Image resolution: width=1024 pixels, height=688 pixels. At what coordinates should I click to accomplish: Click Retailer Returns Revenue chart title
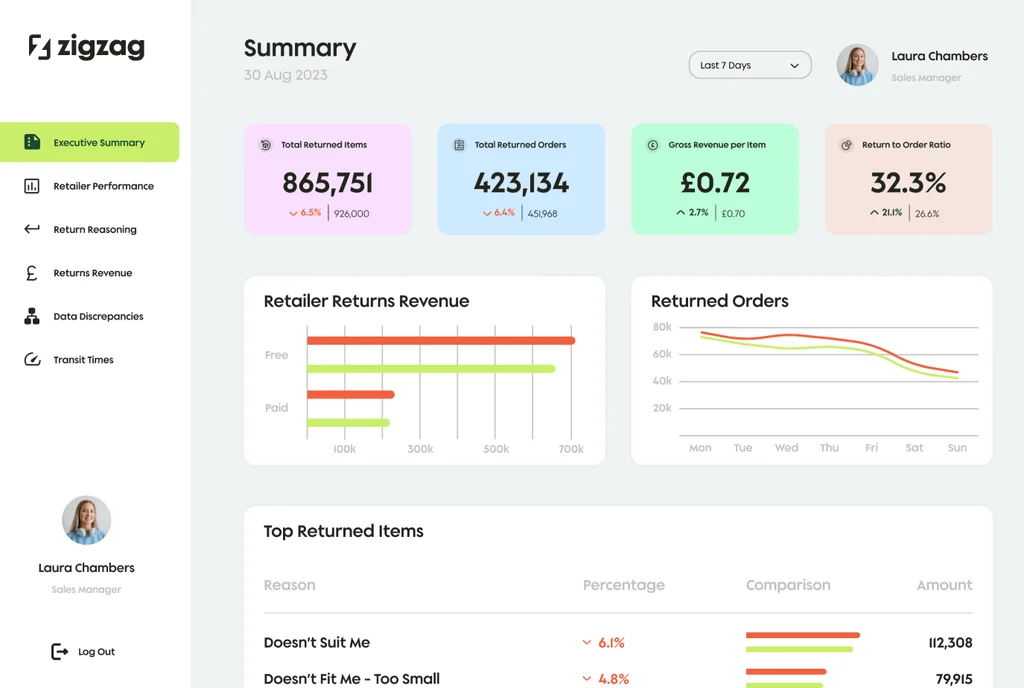366,301
